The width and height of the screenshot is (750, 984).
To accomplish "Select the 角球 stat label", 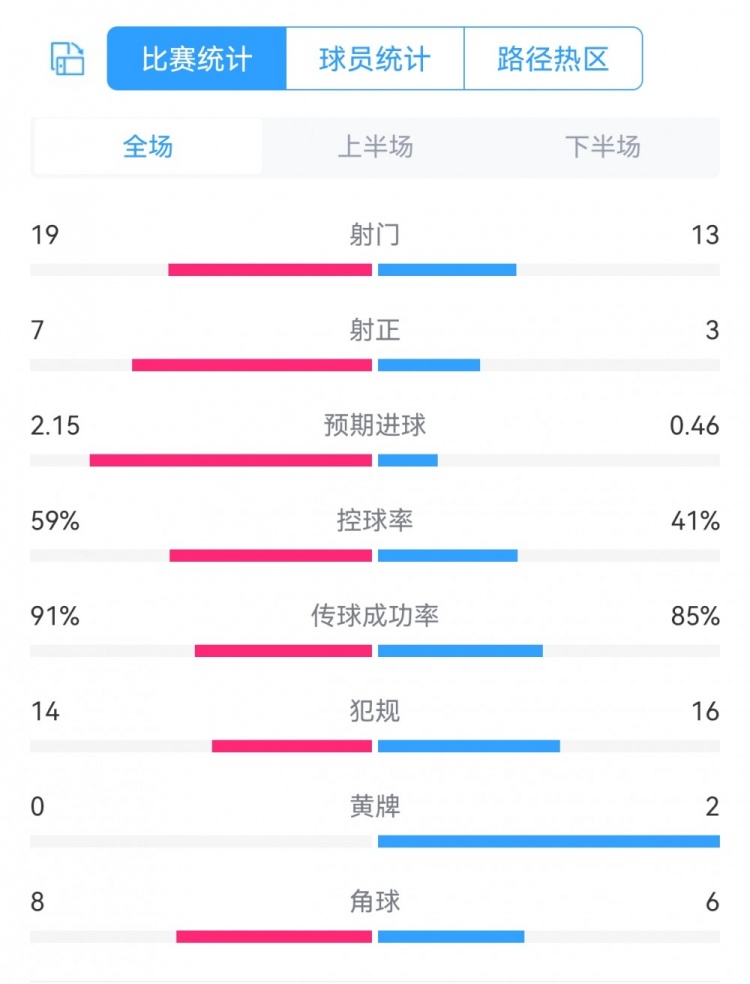I will click(x=375, y=902).
